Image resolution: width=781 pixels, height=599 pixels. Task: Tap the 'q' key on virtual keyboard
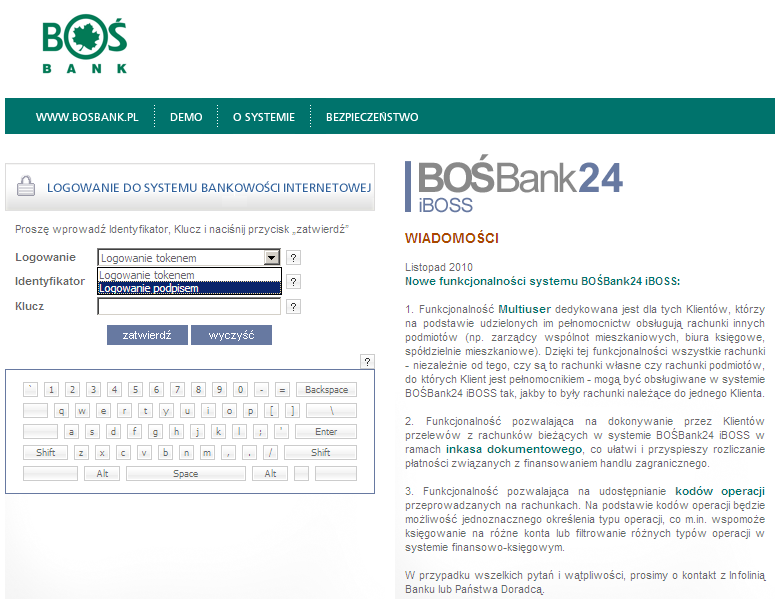coord(61,410)
